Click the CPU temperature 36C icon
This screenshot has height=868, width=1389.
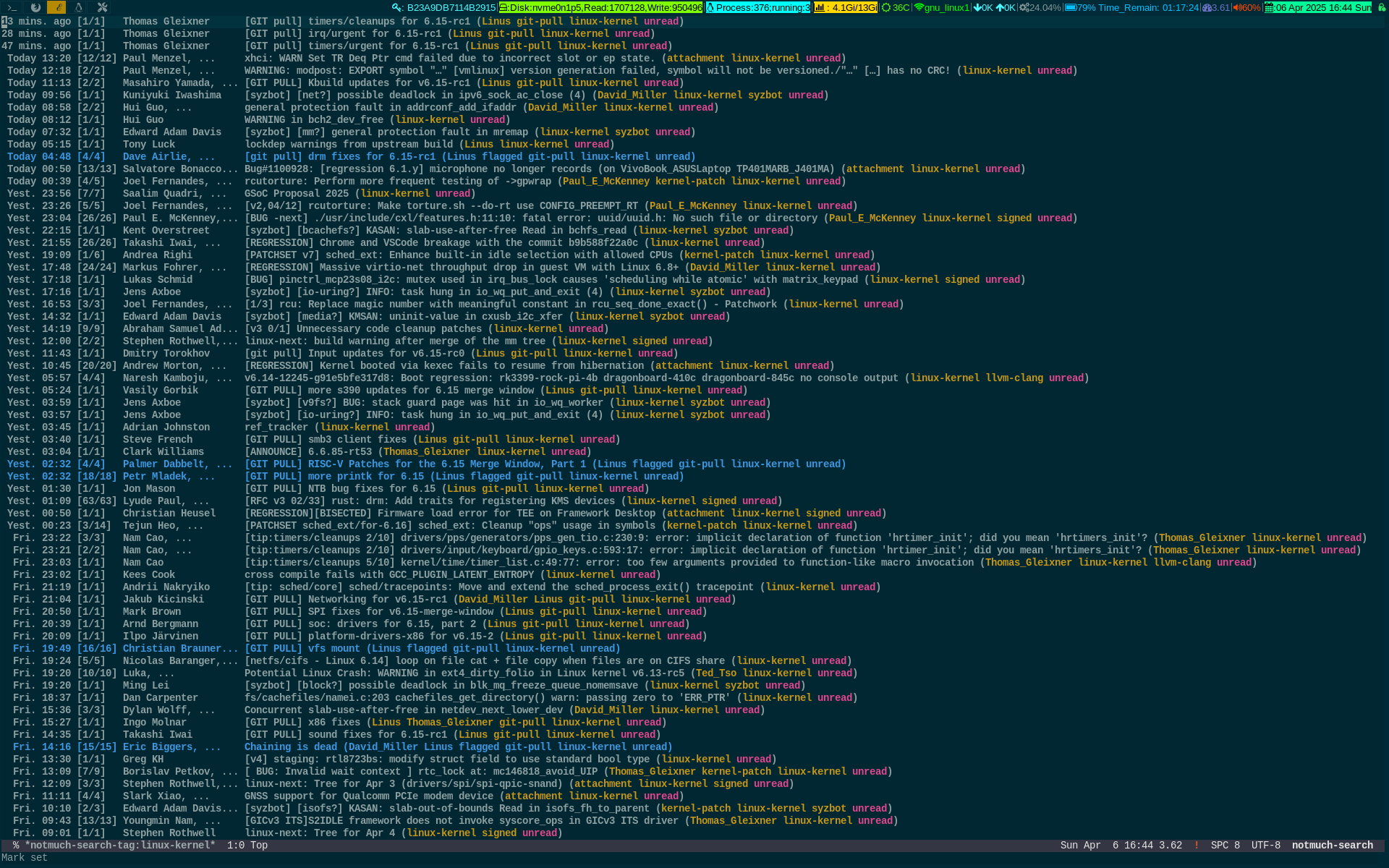886,7
